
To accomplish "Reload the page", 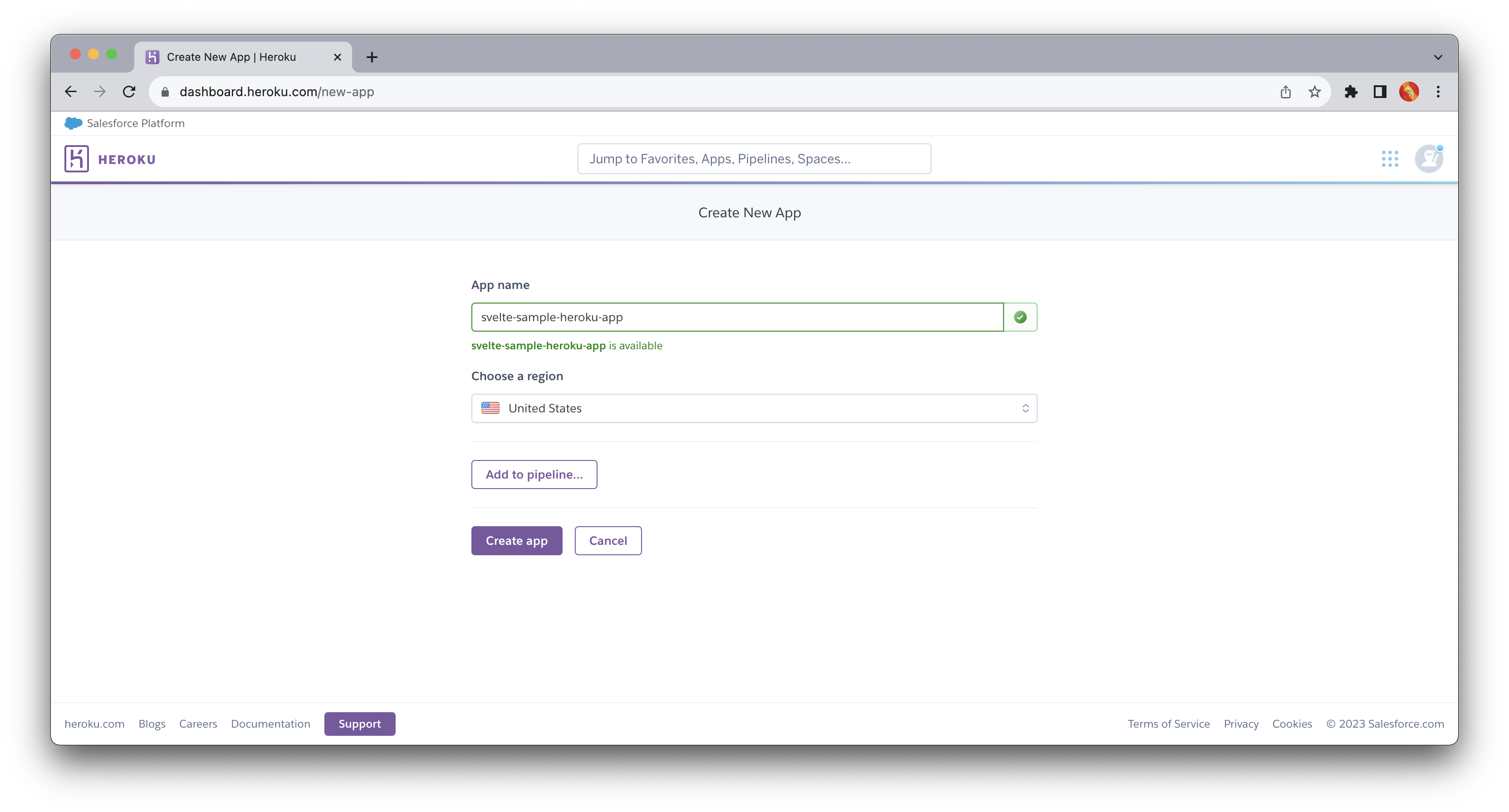I will click(129, 92).
